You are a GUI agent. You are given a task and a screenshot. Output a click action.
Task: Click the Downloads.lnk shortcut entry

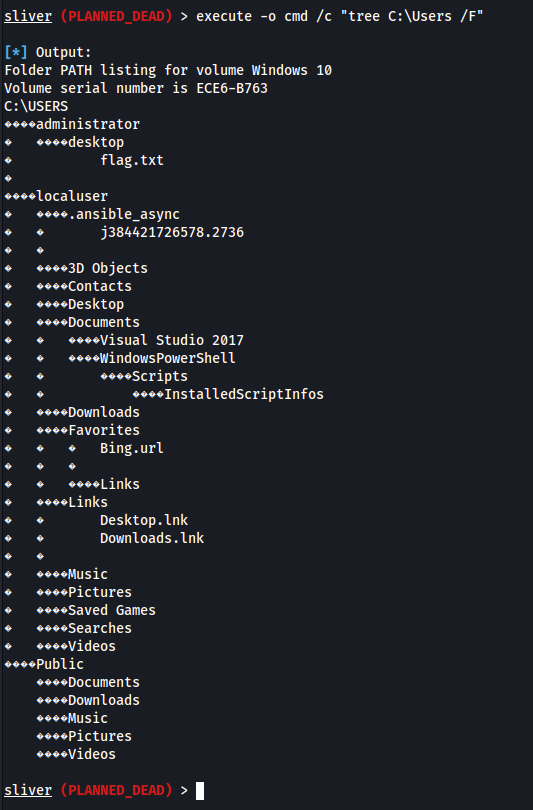click(152, 538)
